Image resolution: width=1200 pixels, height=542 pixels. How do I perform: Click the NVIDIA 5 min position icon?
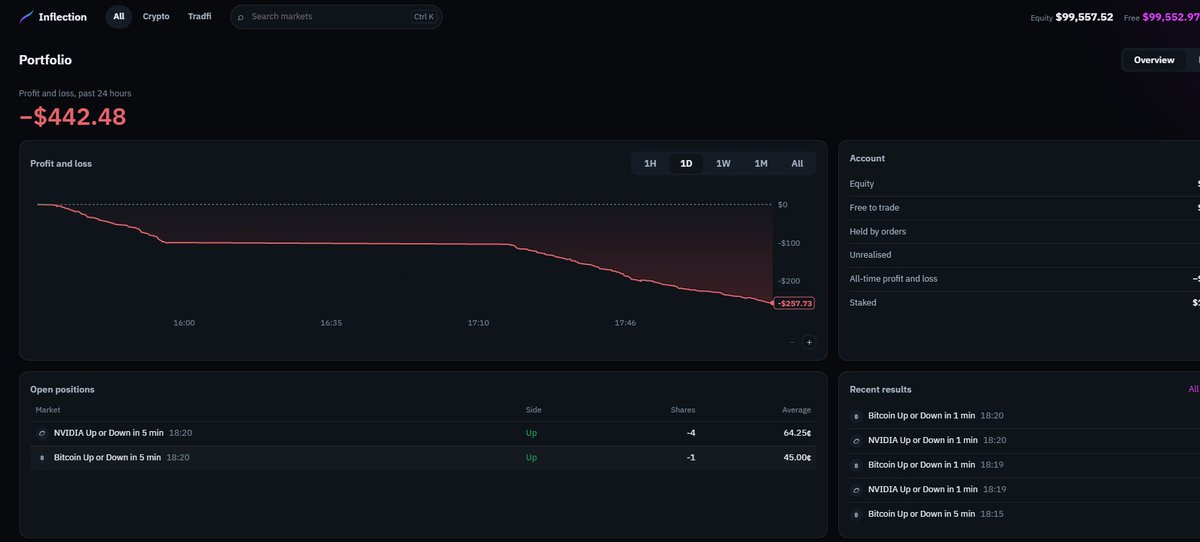(x=42, y=433)
